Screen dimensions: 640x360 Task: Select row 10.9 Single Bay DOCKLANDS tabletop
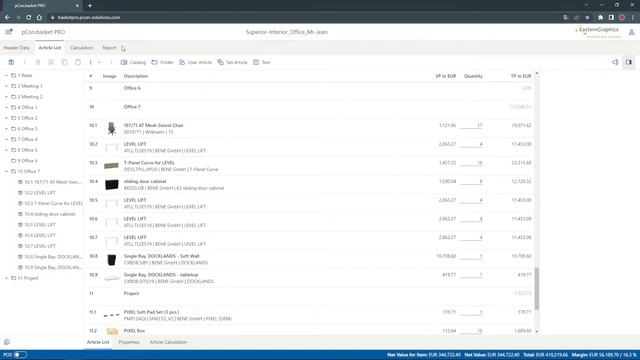tap(310, 278)
